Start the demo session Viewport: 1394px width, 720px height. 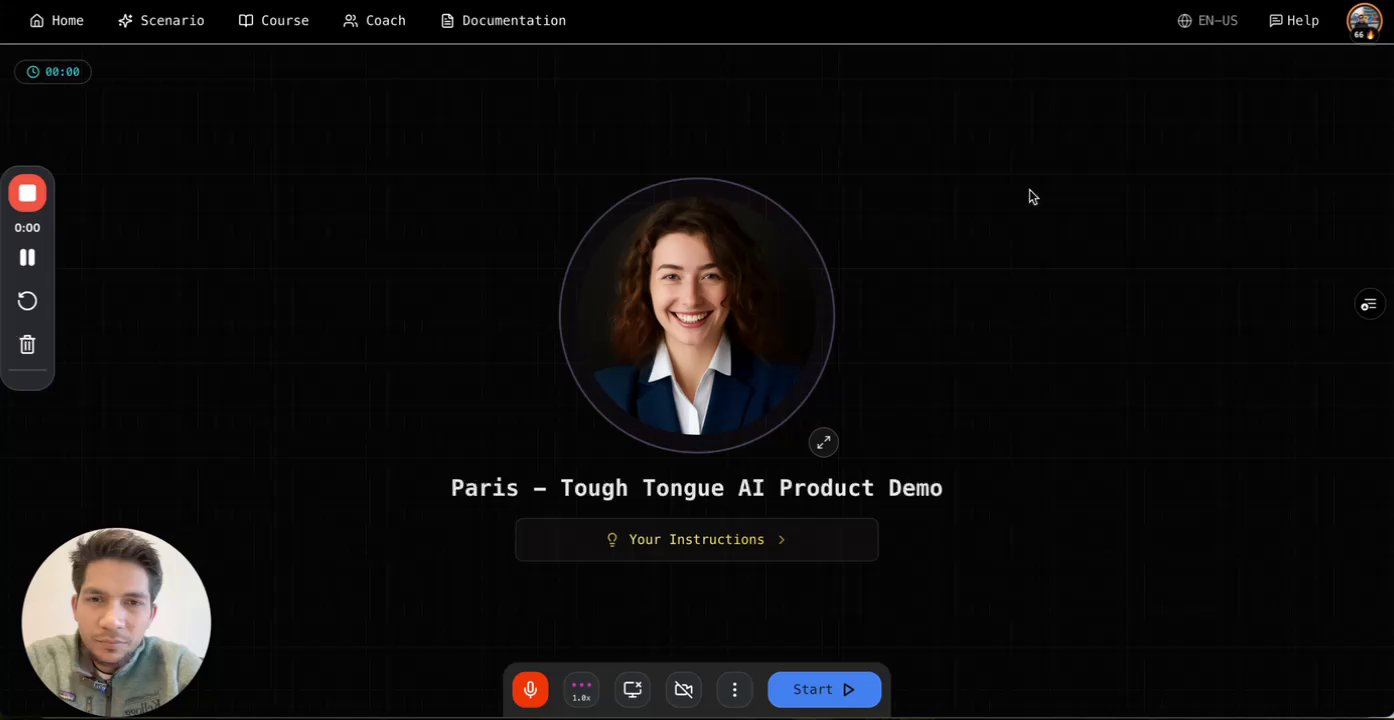pyautogui.click(x=824, y=689)
